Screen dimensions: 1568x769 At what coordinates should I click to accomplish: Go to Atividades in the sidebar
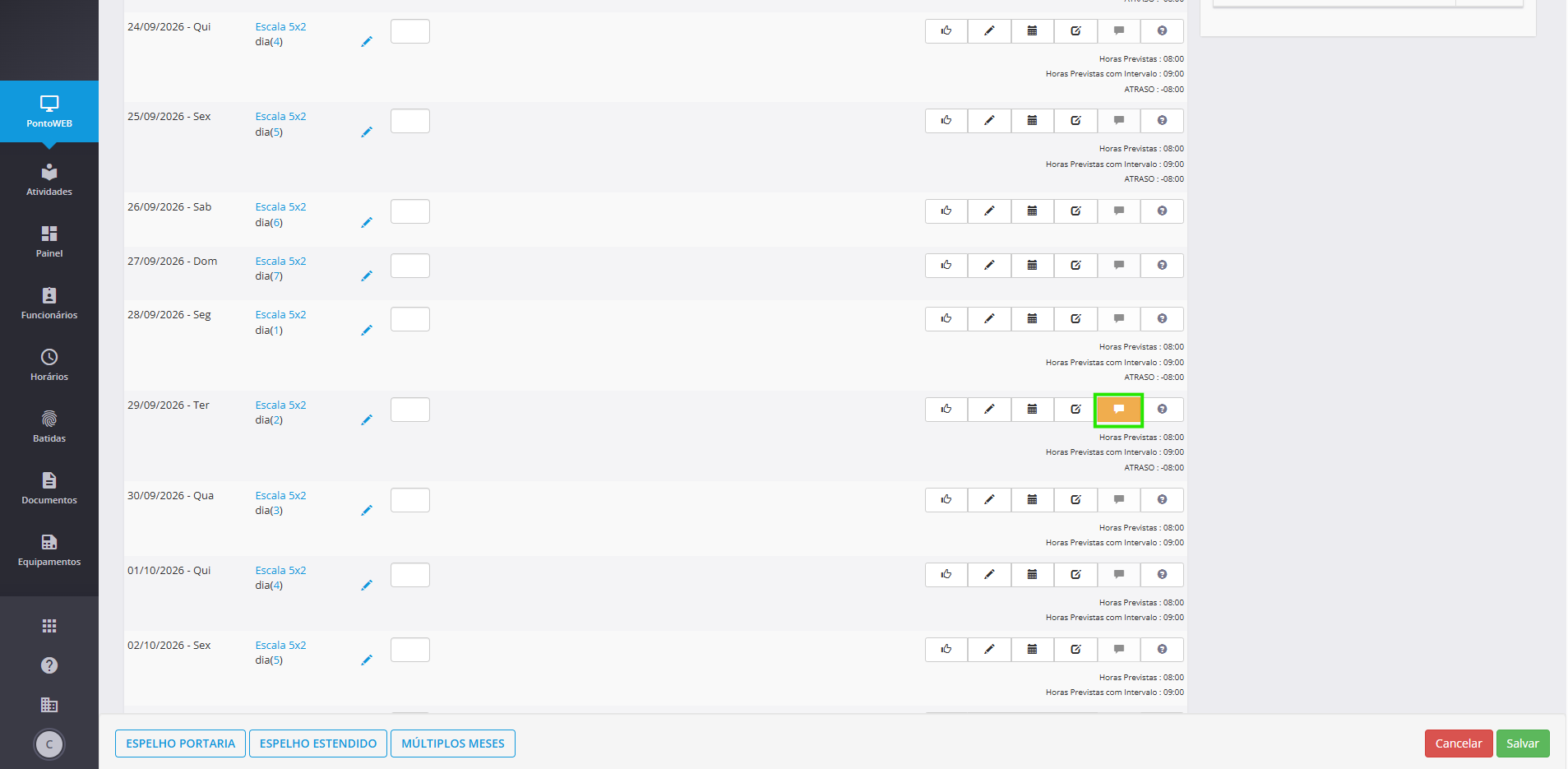(x=49, y=180)
